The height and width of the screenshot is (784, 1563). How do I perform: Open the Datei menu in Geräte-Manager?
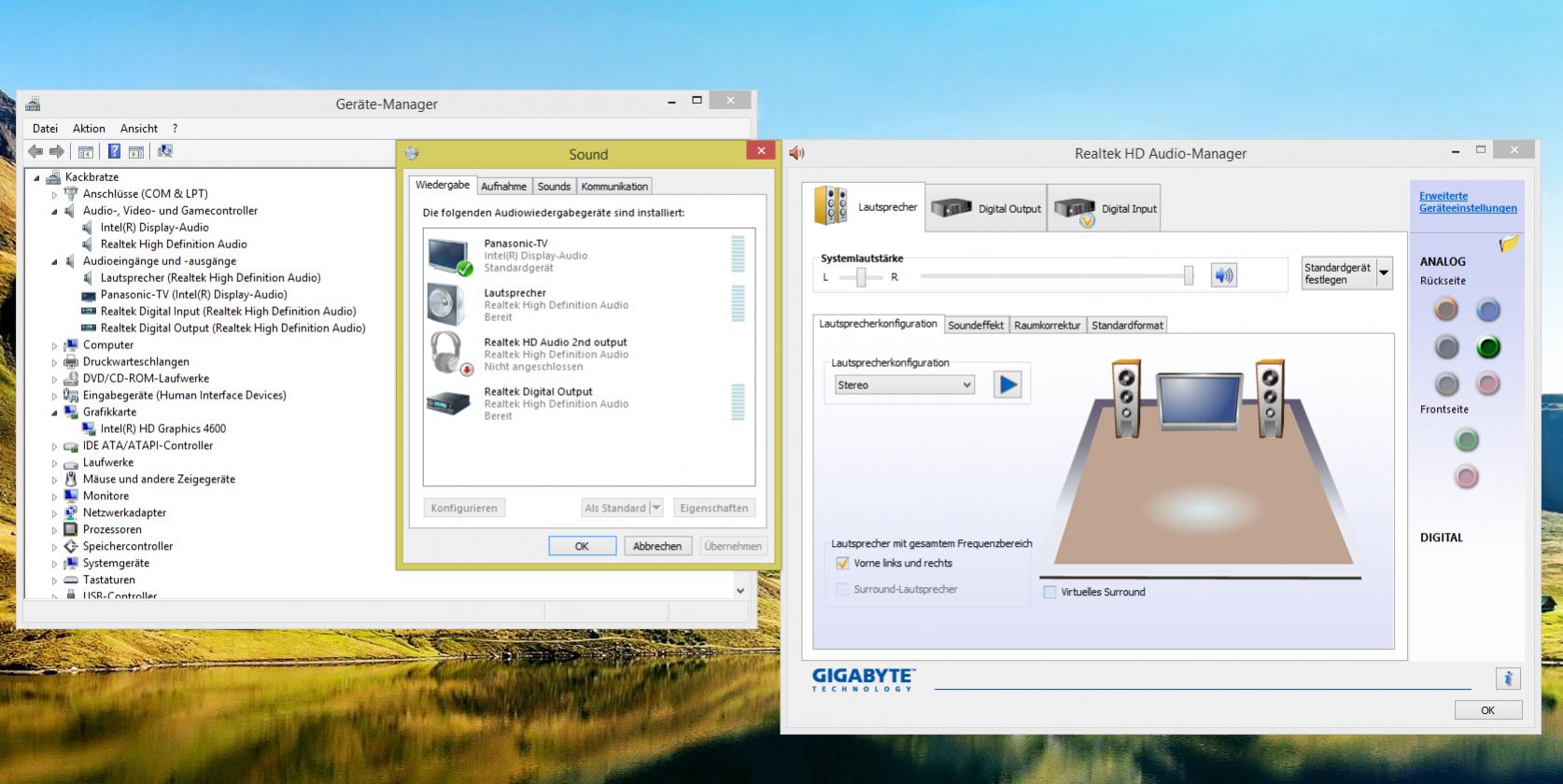[x=45, y=128]
